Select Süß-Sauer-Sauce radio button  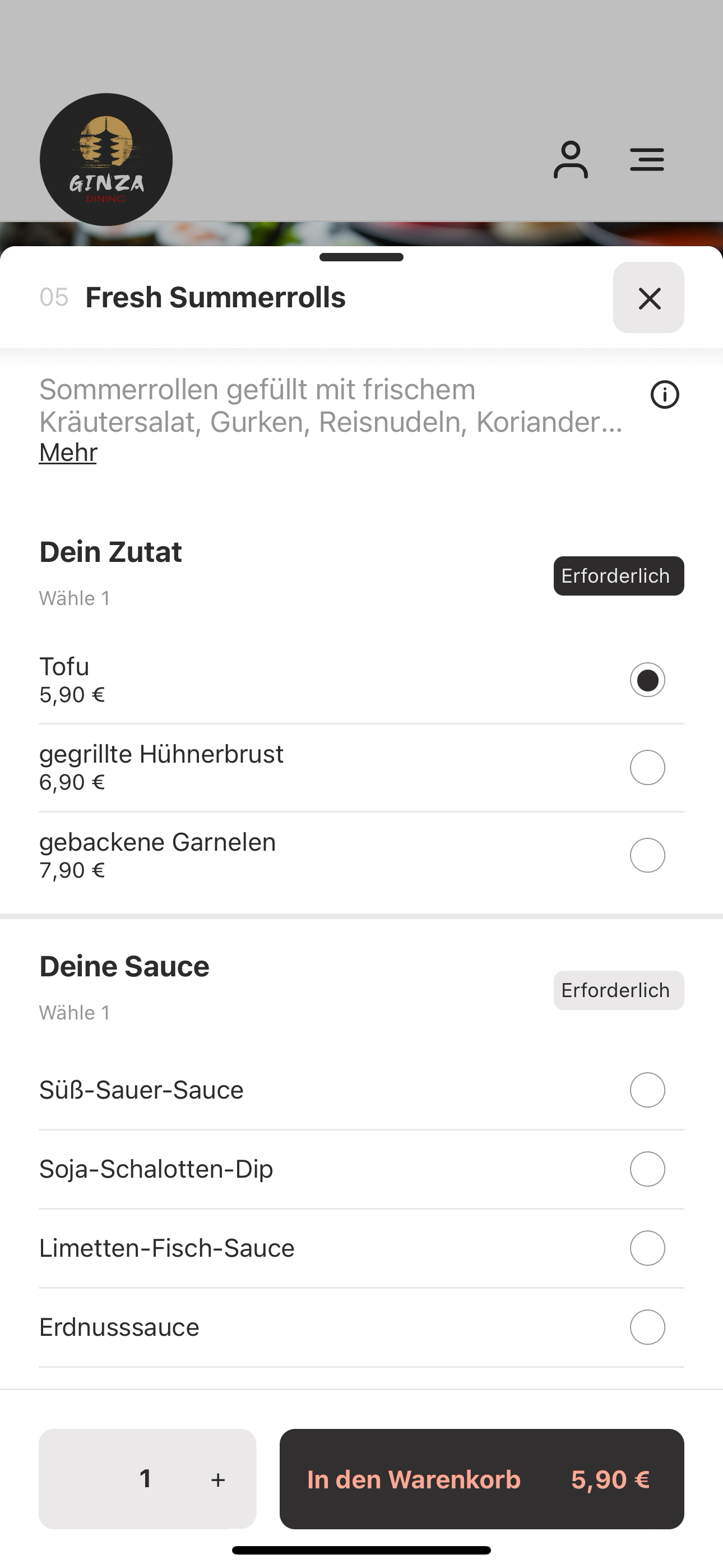[647, 1090]
